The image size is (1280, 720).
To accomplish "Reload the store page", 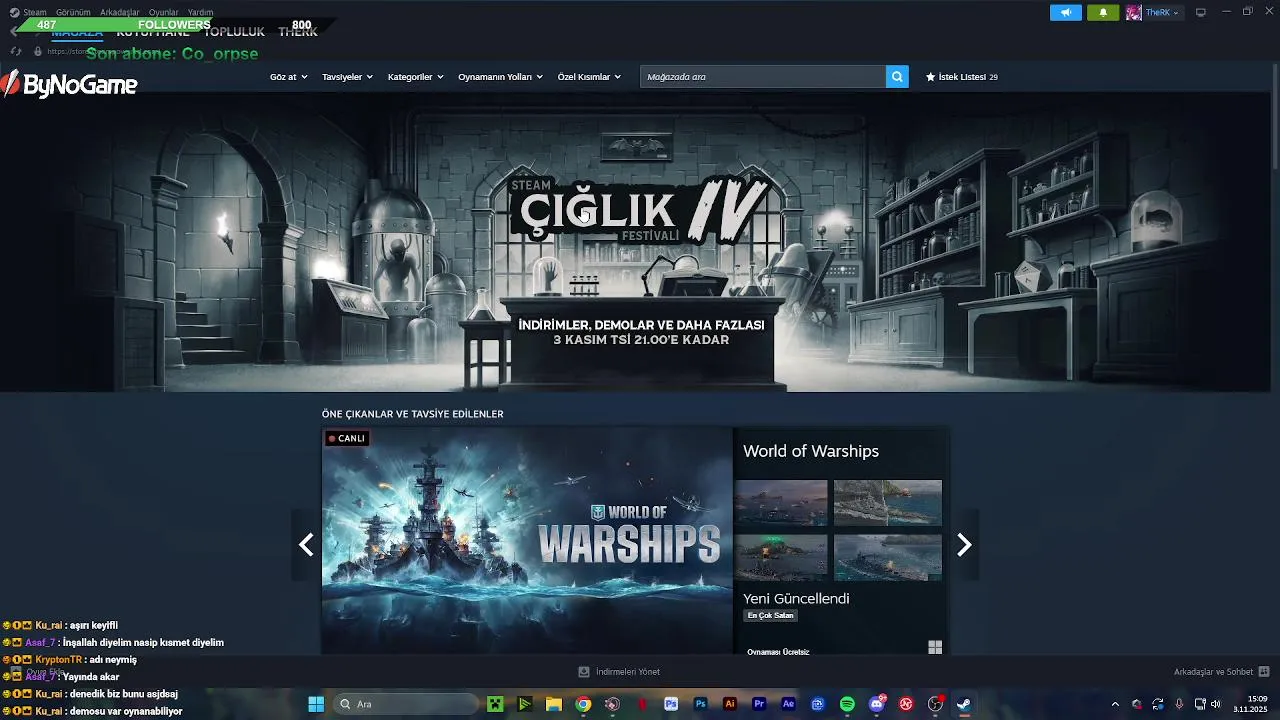I will click(x=16, y=51).
